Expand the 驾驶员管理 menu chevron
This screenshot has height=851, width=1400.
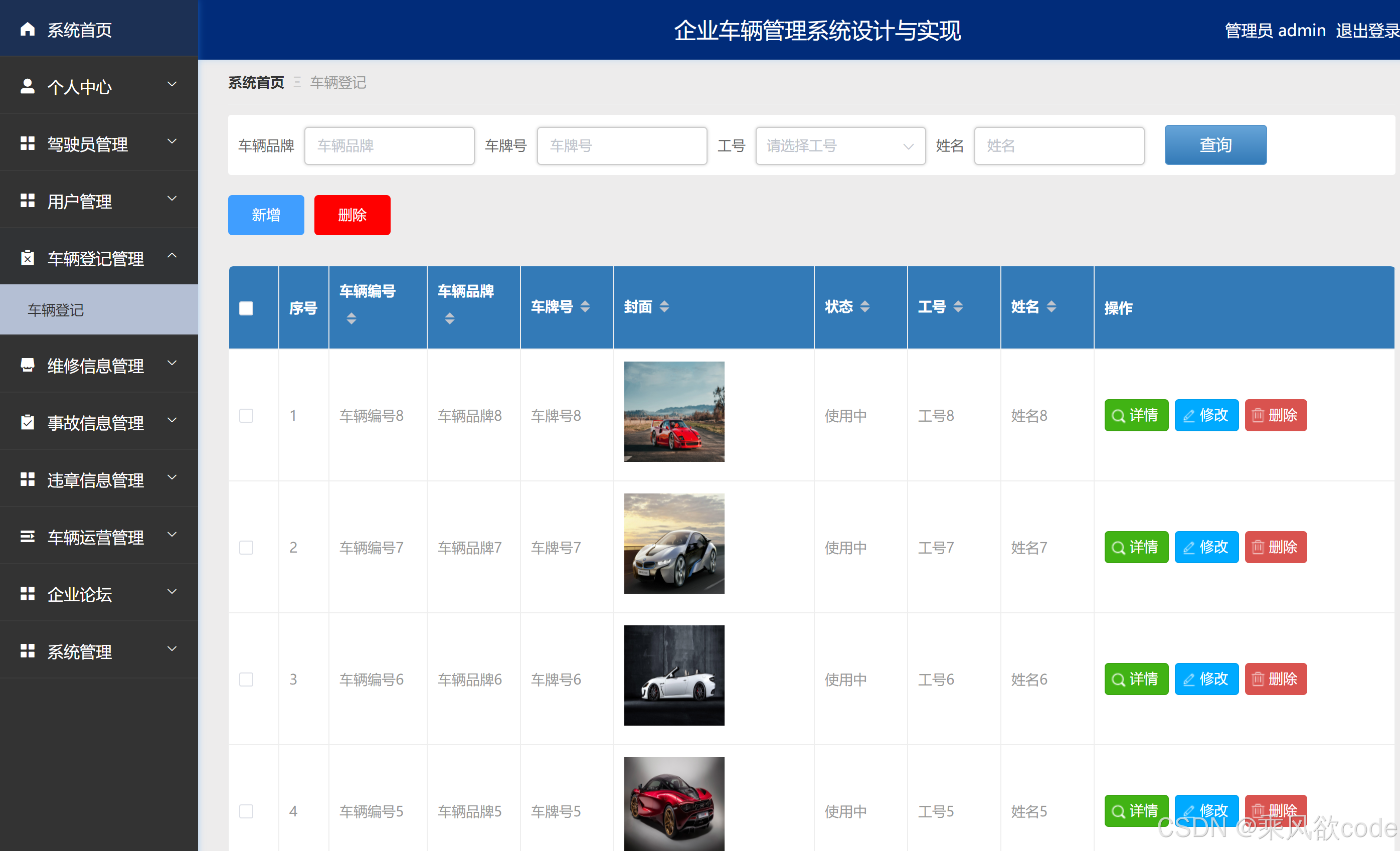point(171,142)
